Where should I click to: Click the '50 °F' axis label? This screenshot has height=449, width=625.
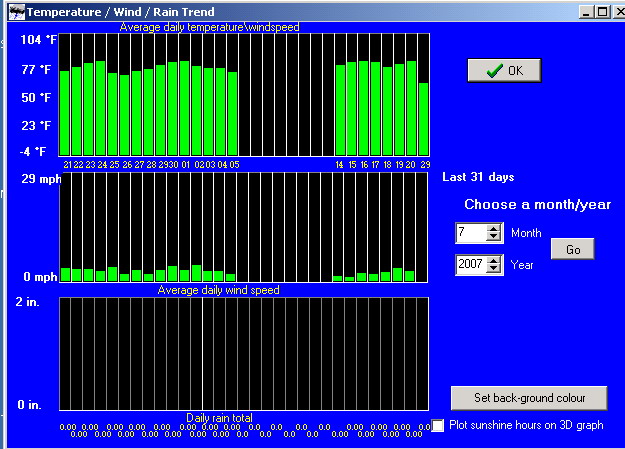click(x=36, y=97)
